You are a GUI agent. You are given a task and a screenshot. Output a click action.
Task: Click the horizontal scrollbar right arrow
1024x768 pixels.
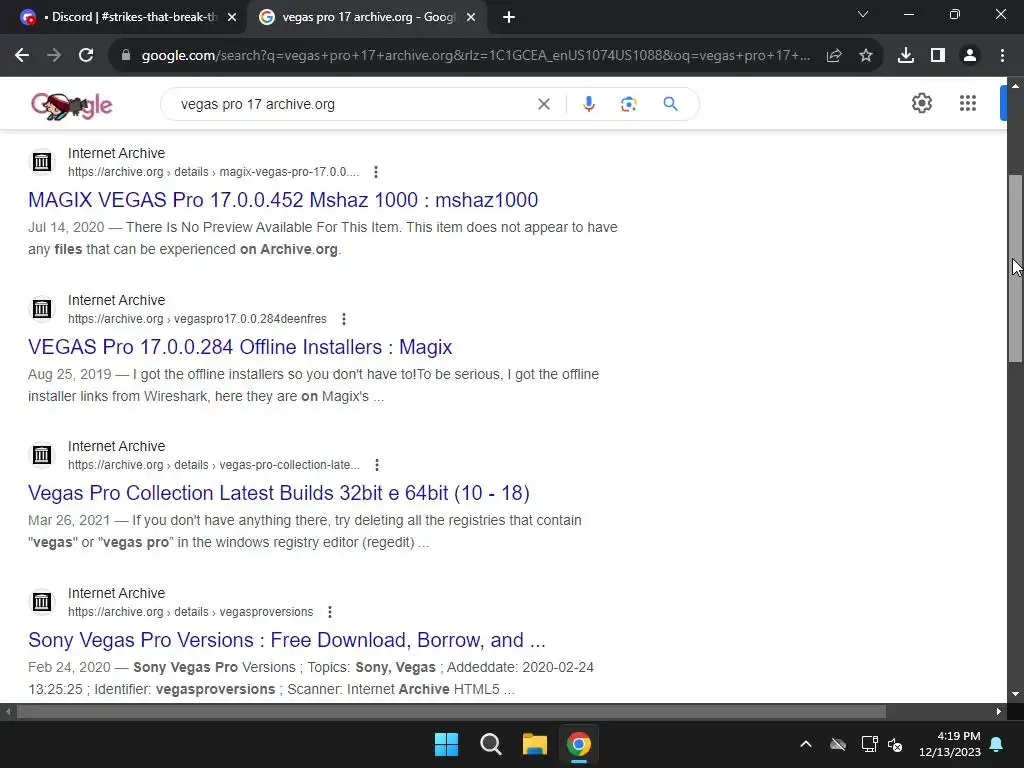(x=999, y=712)
